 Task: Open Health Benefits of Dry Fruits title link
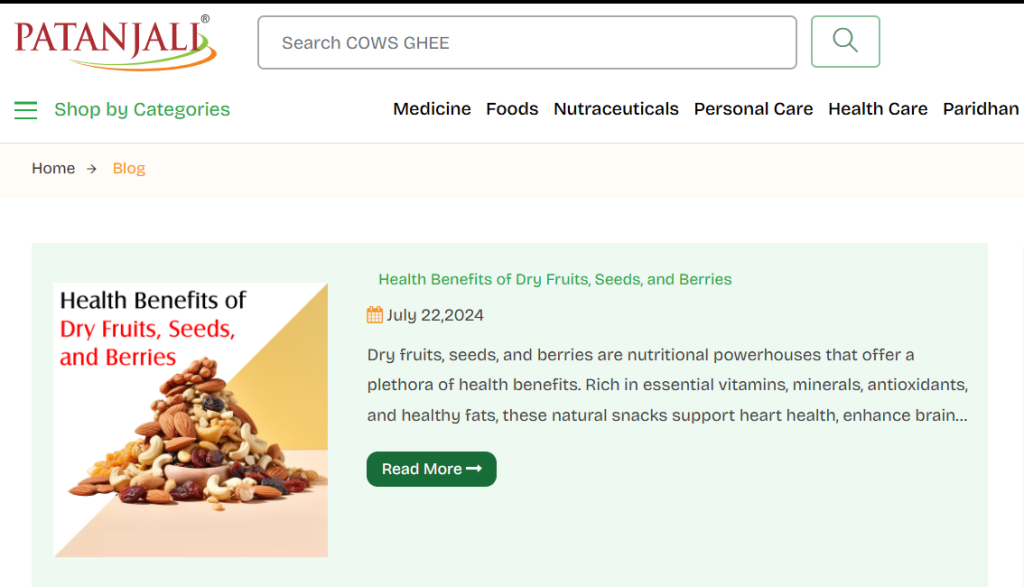tap(555, 279)
